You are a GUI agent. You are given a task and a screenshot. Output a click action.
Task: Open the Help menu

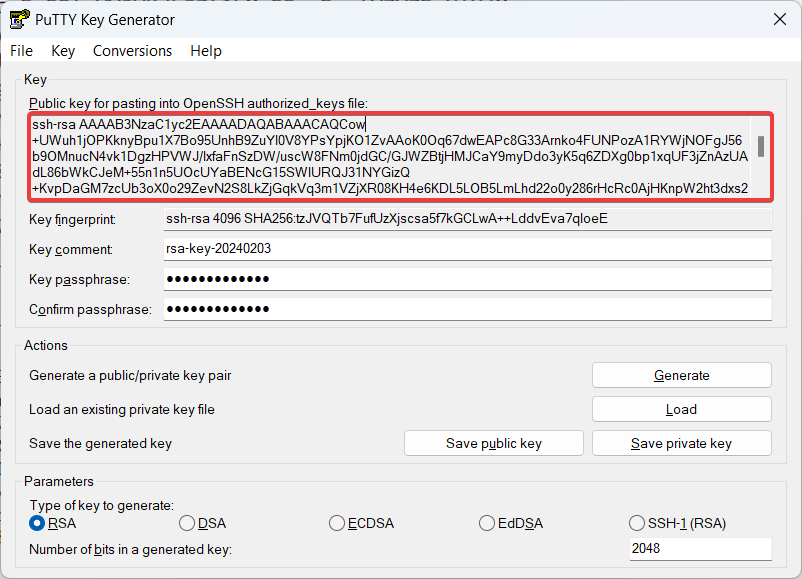[x=206, y=51]
